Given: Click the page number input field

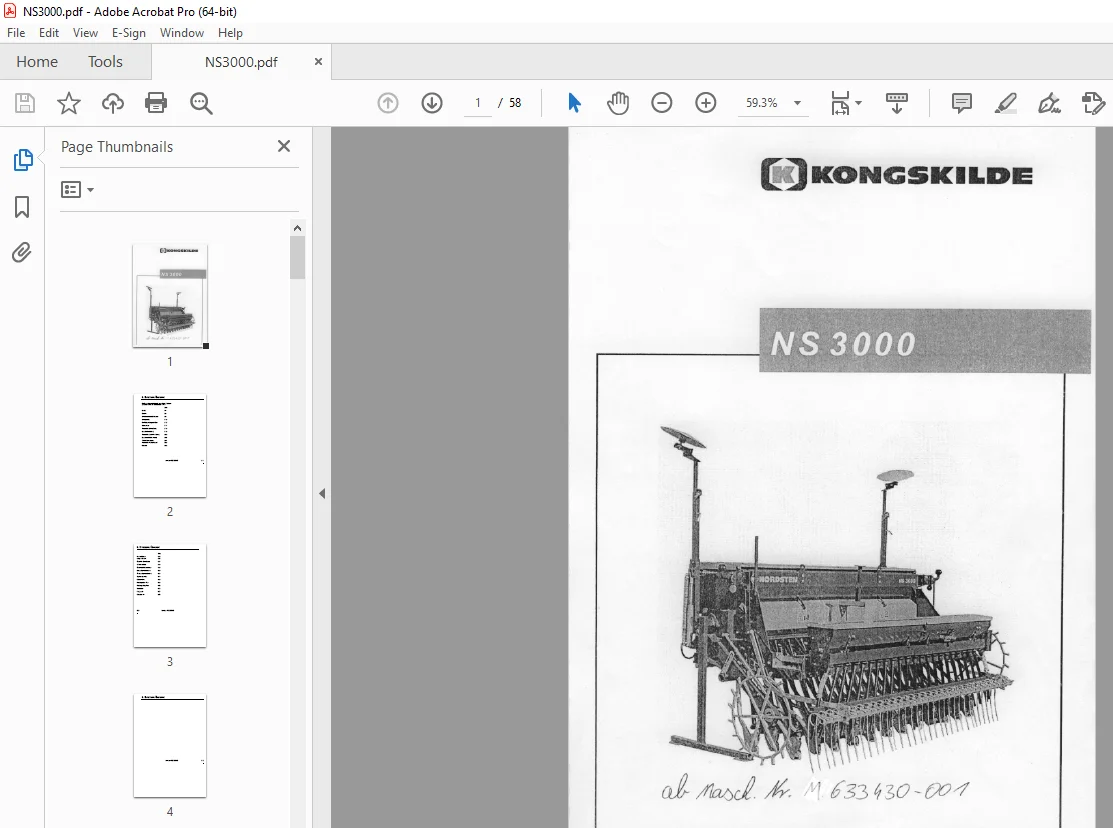Looking at the screenshot, I should click(478, 103).
